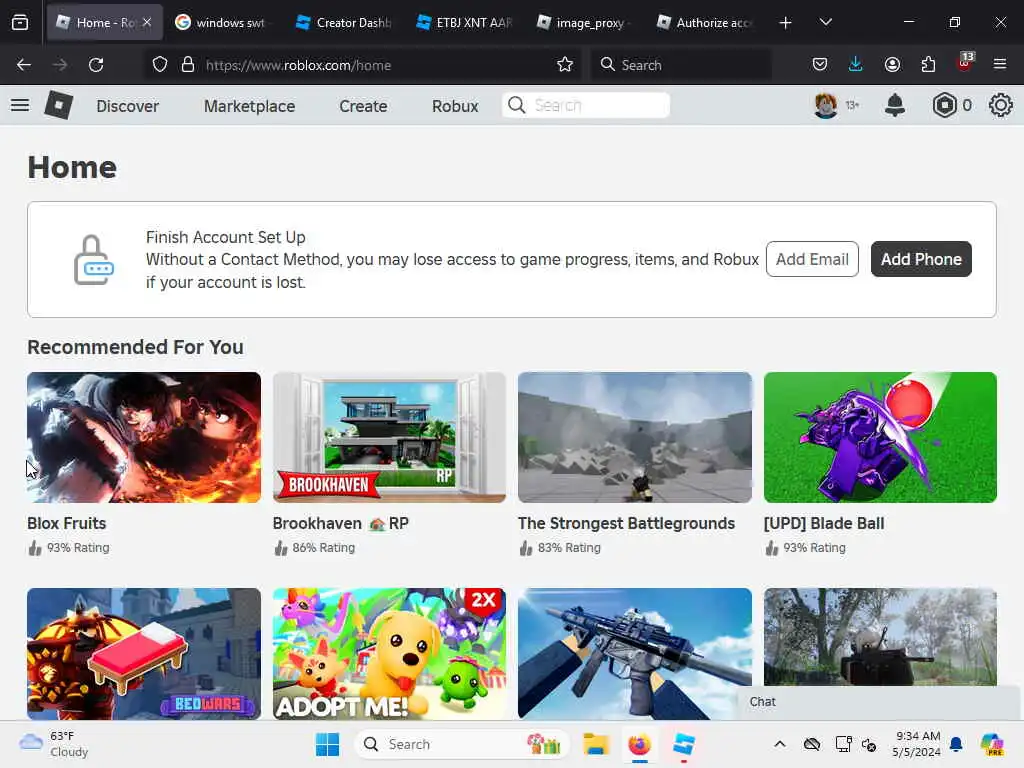Open Firefox downloads panel
1024x768 pixels.
(x=856, y=64)
